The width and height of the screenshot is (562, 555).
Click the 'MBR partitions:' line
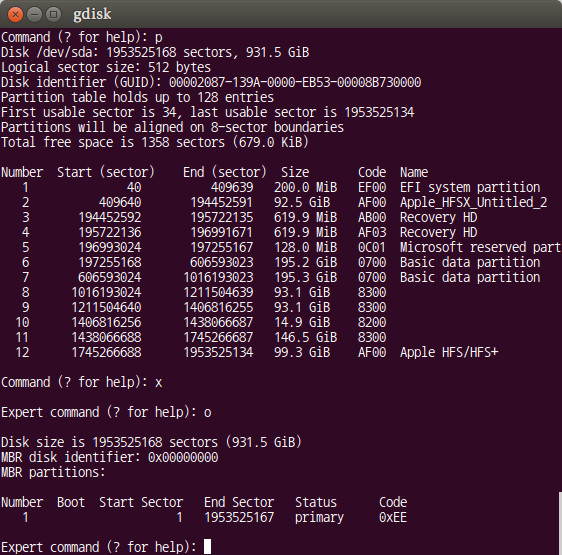pos(53,473)
